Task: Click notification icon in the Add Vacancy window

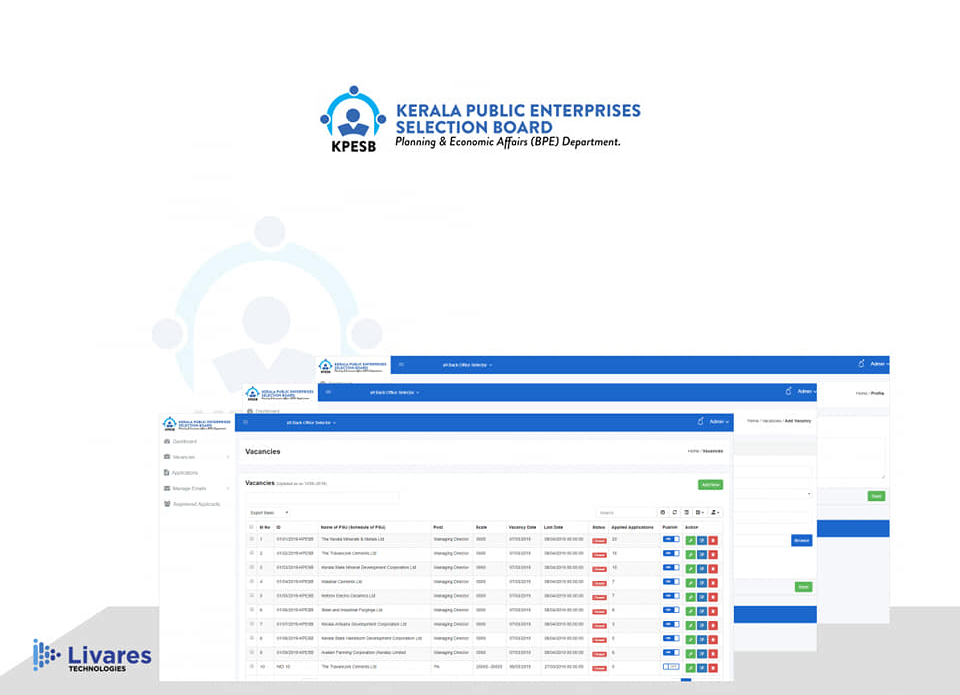Action: (789, 391)
